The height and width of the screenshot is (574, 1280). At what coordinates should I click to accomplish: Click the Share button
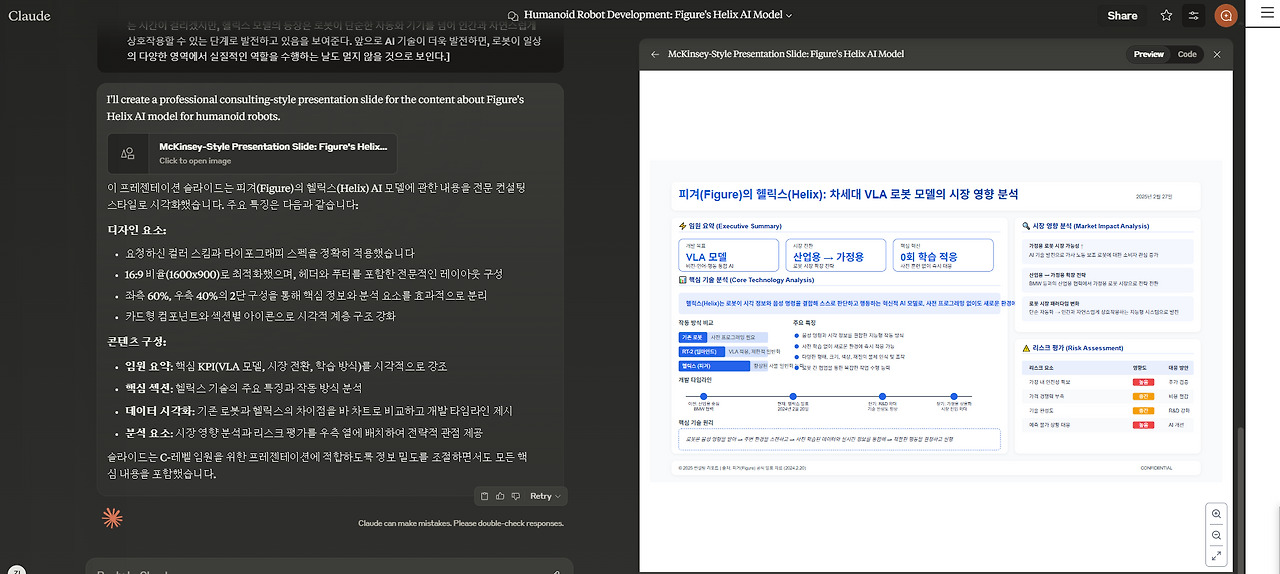coord(1122,15)
